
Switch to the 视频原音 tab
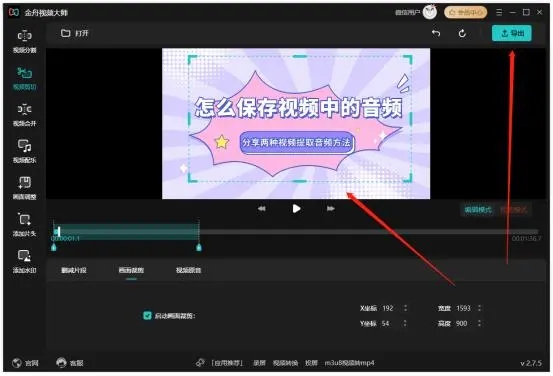pyautogui.click(x=188, y=270)
